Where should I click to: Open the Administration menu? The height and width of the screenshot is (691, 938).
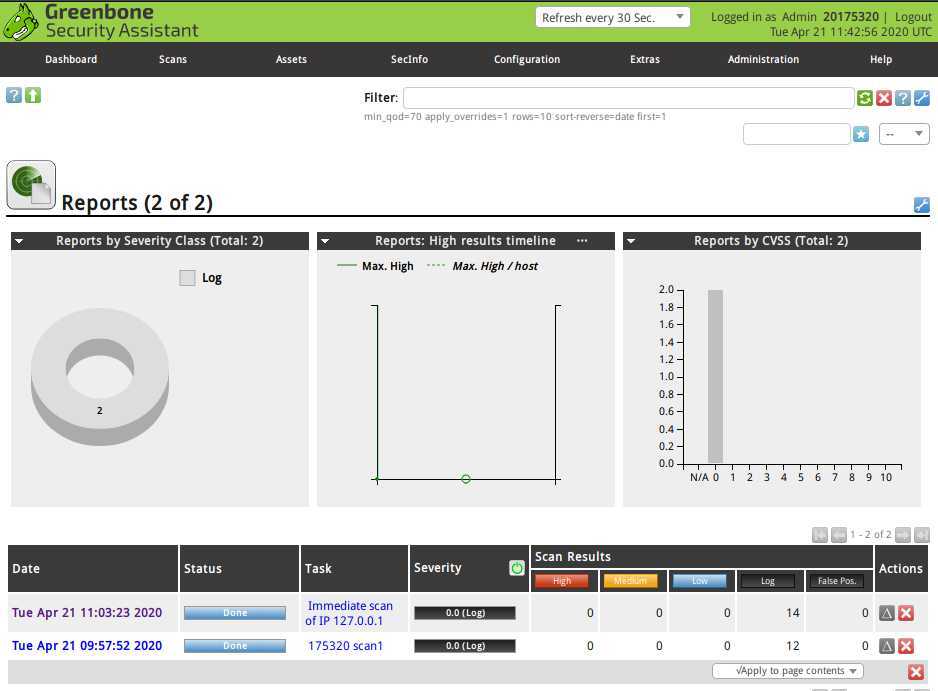click(763, 59)
